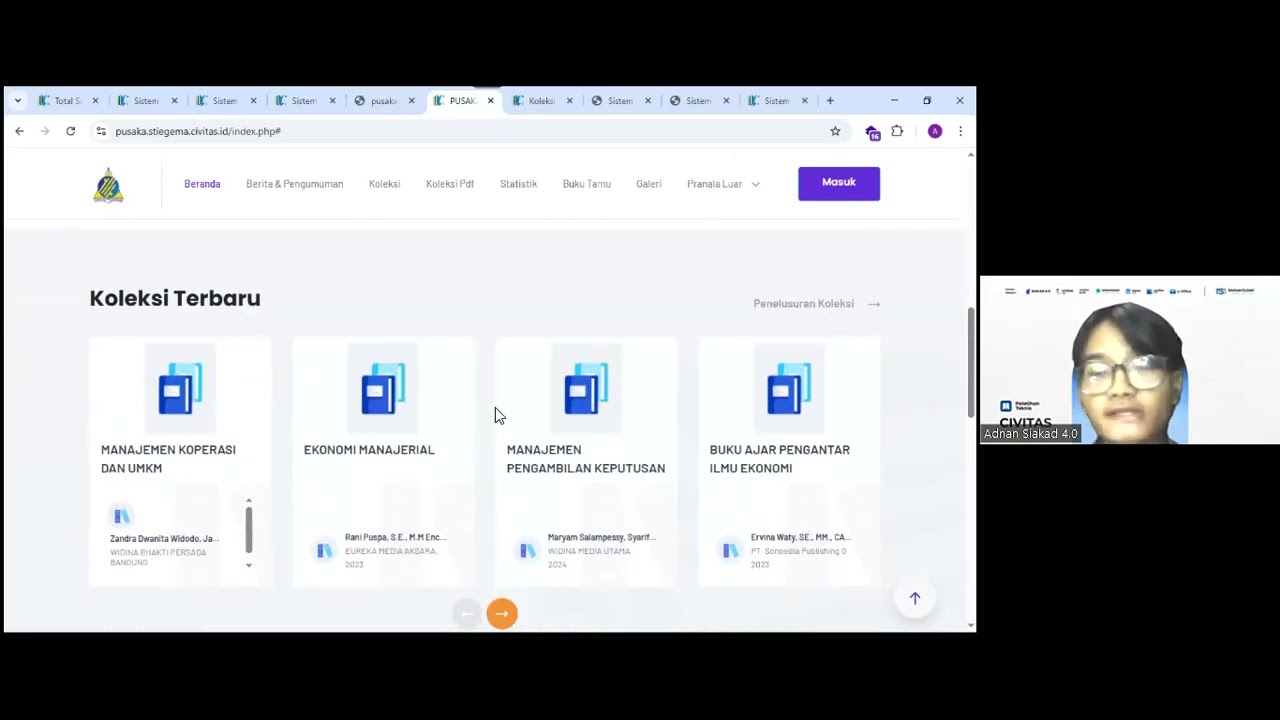
Task: Switch to the lowercase pusaka browser tab
Action: (x=385, y=100)
